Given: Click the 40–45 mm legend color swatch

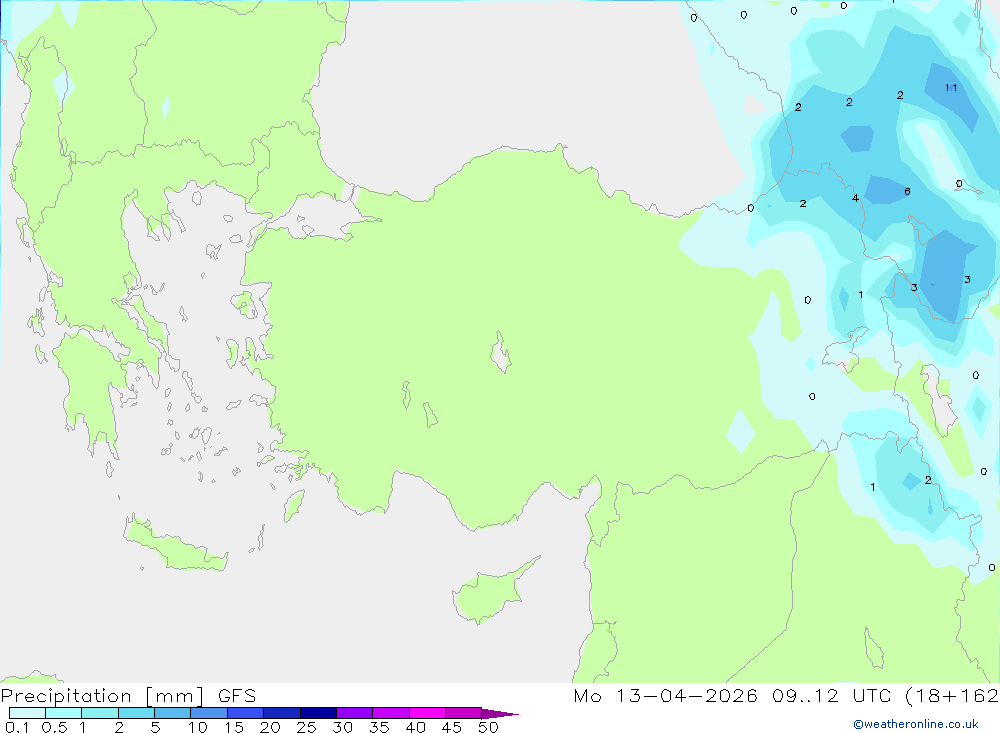Looking at the screenshot, I should coord(427,713).
